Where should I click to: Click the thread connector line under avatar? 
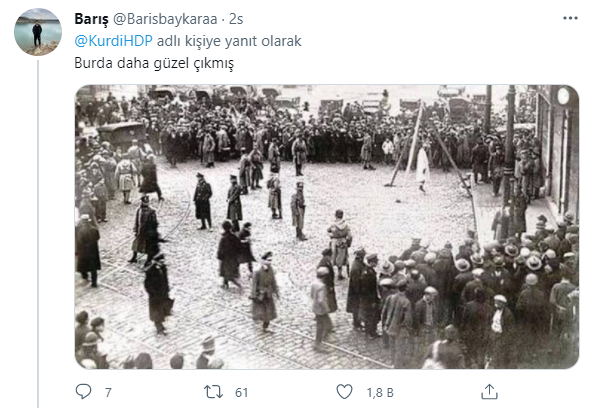38,233
